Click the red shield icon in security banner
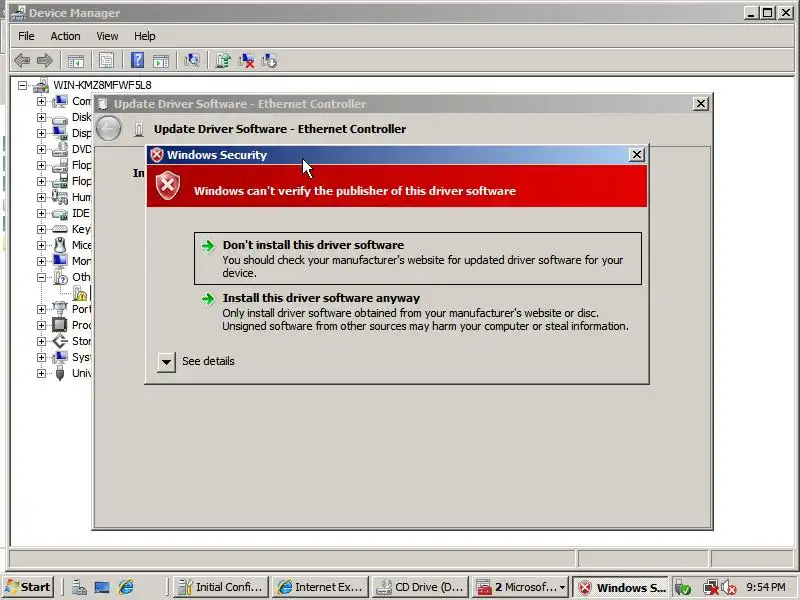Viewport: 800px width, 600px height. [x=168, y=185]
